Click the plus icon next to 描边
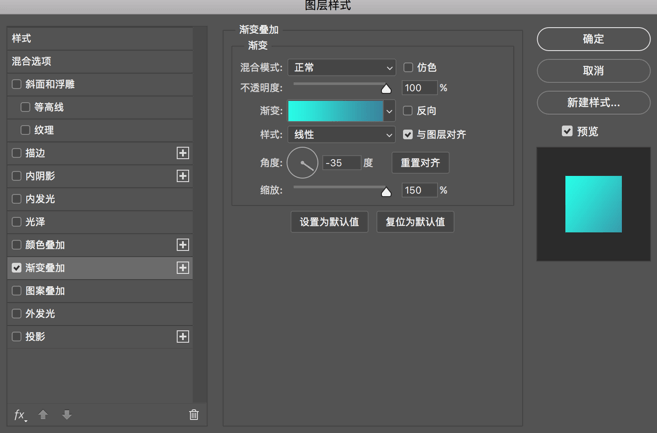 point(183,153)
